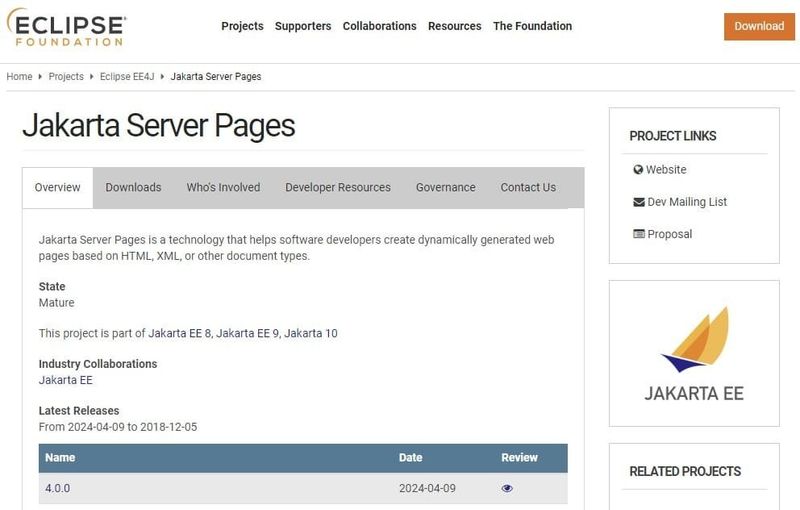
Task: Go to Projects in the breadcrumb
Action: [66, 76]
